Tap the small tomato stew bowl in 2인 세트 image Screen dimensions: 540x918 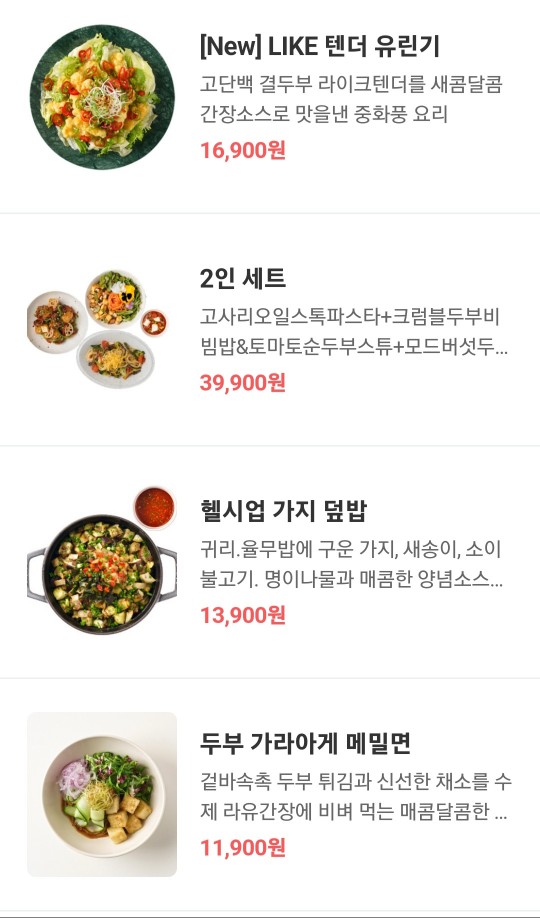click(x=154, y=323)
